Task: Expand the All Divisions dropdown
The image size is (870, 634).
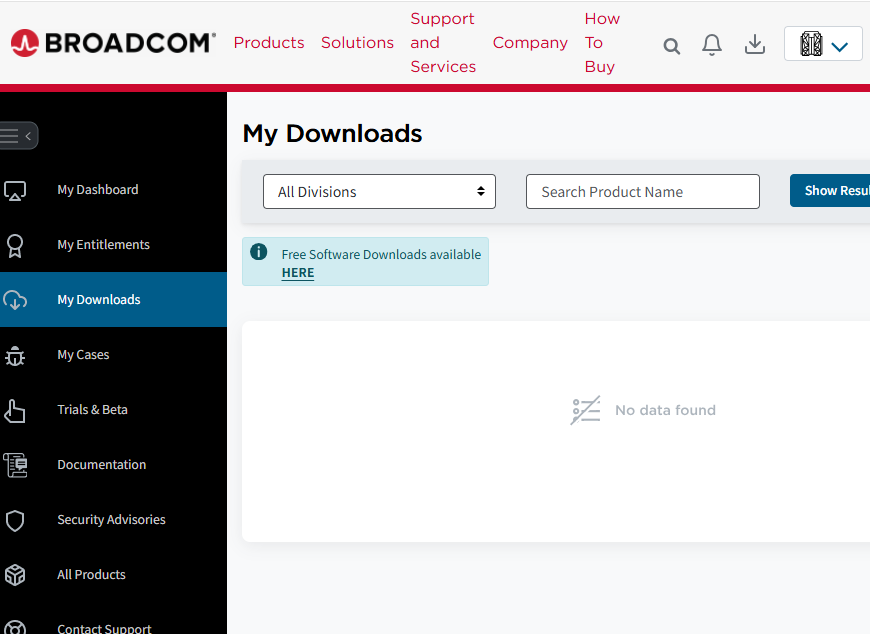Action: (x=380, y=192)
